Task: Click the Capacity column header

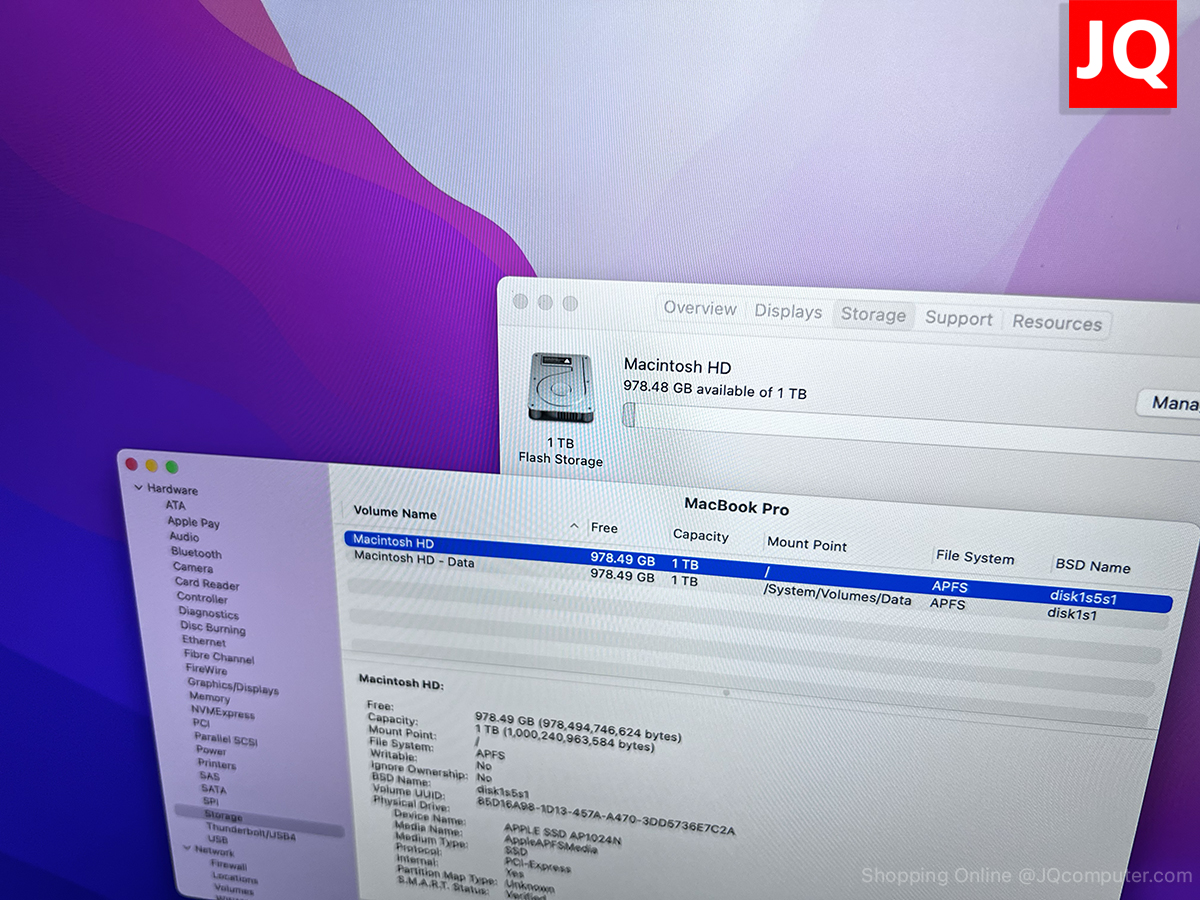Action: (700, 536)
